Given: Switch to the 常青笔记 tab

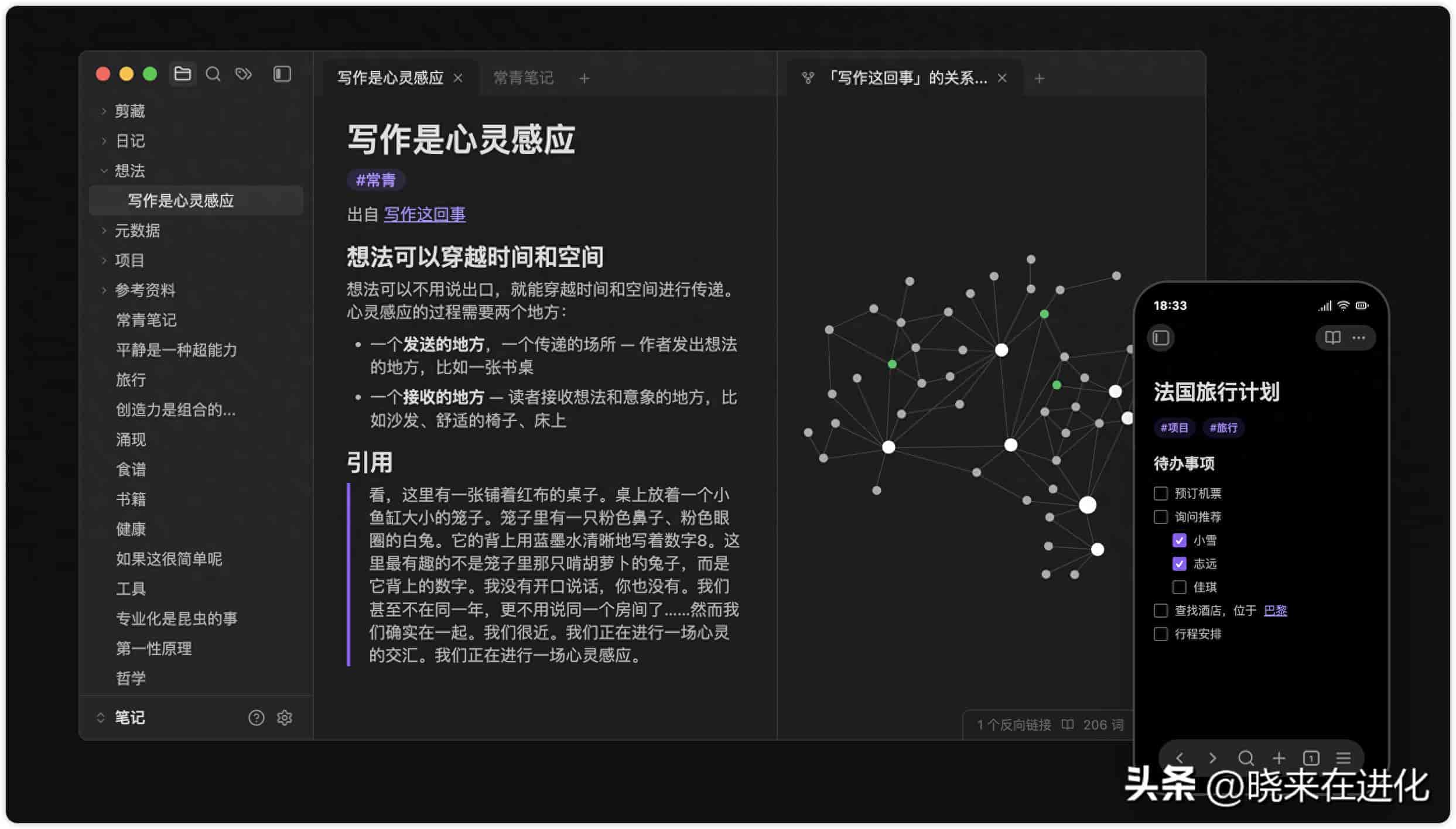Looking at the screenshot, I should coord(523,78).
